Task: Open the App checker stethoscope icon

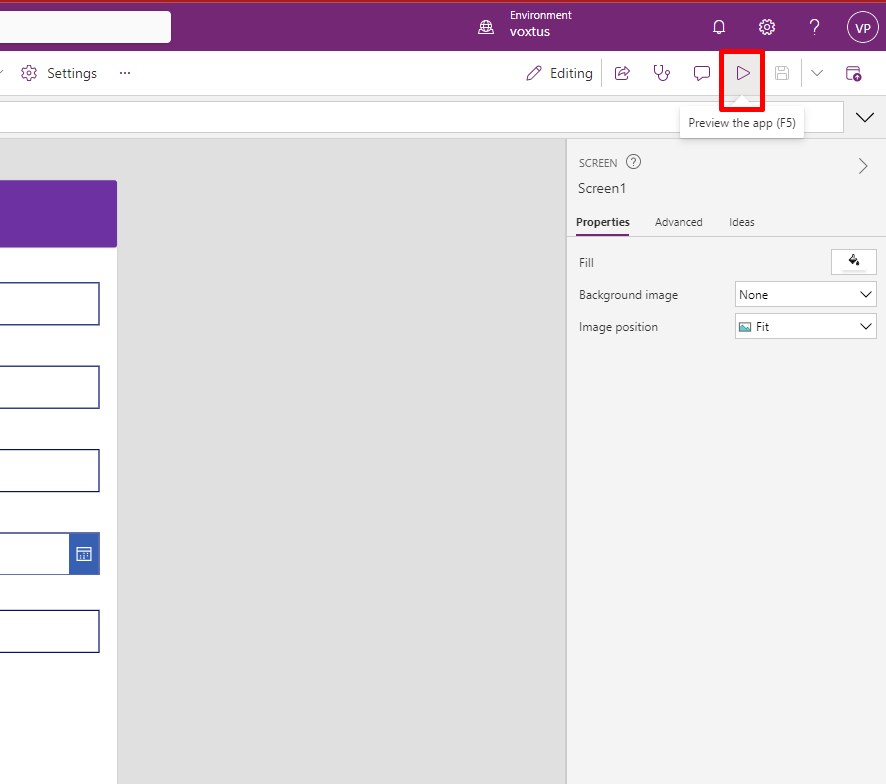Action: coord(662,73)
